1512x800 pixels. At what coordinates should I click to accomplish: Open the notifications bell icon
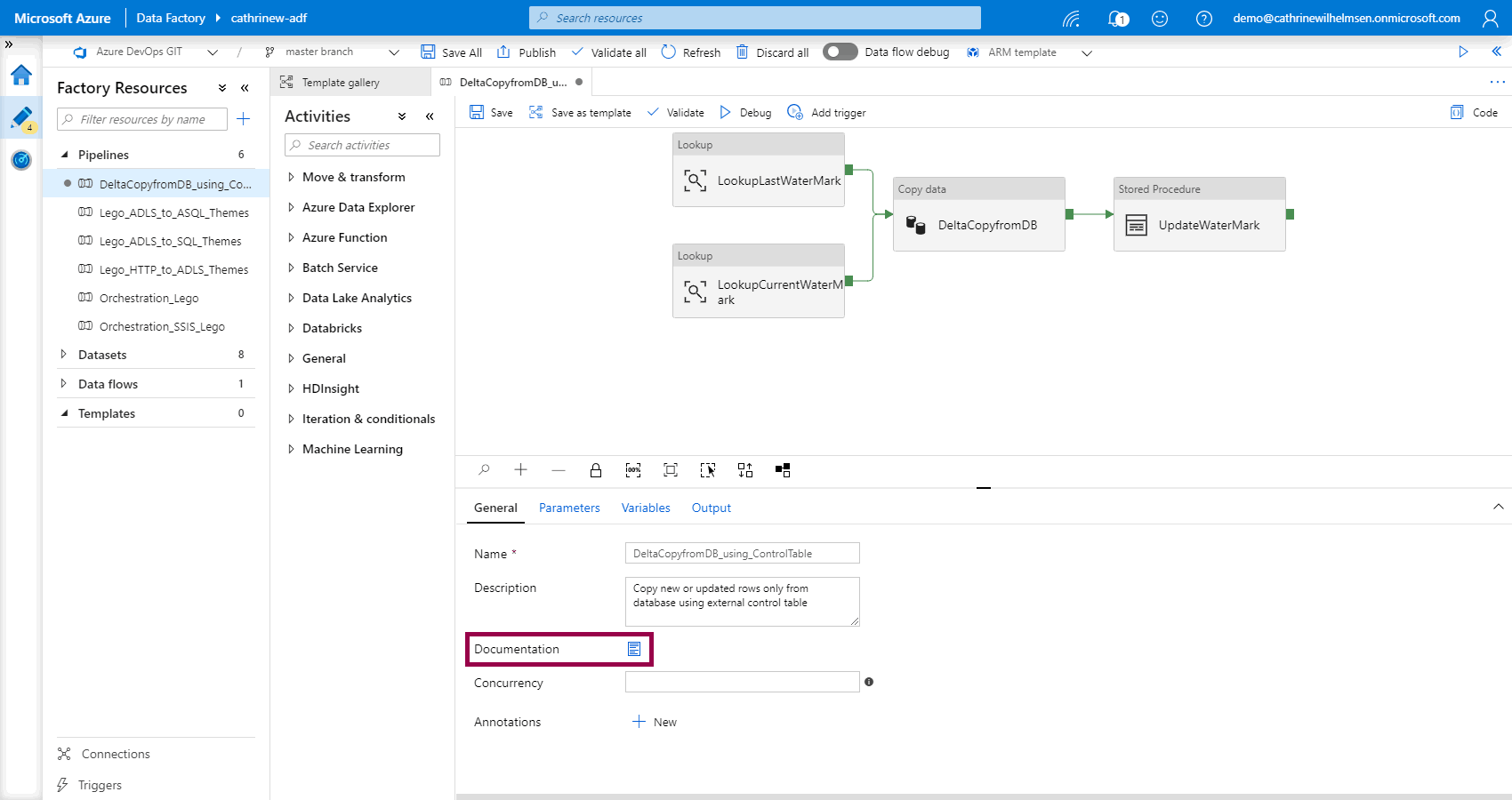(1117, 18)
